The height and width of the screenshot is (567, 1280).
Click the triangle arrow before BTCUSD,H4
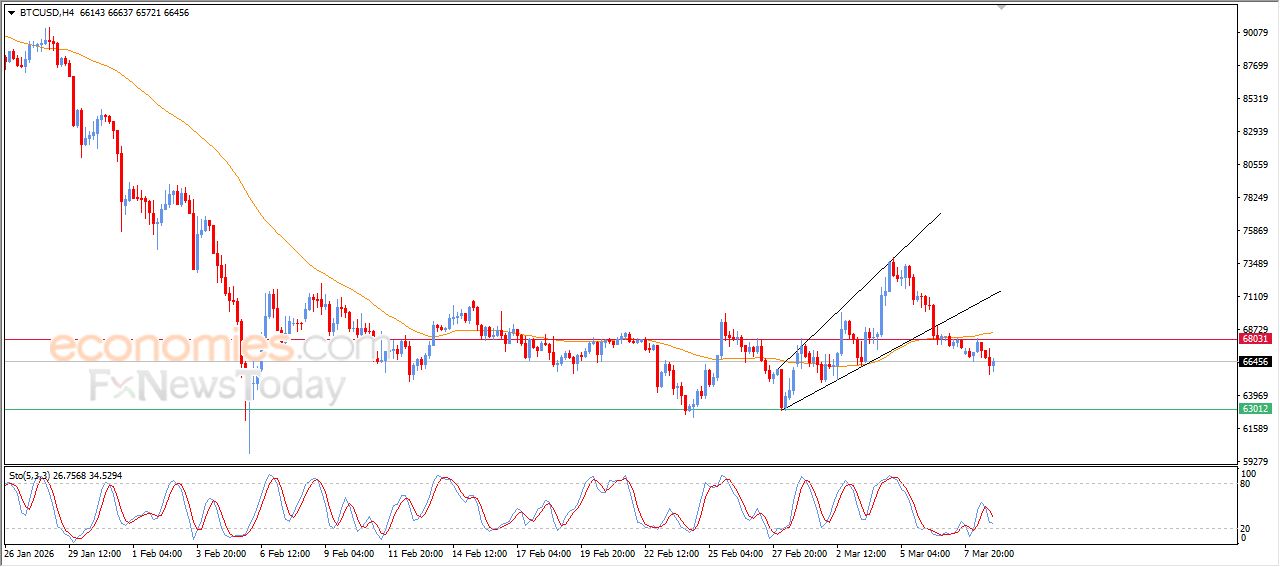(11, 13)
